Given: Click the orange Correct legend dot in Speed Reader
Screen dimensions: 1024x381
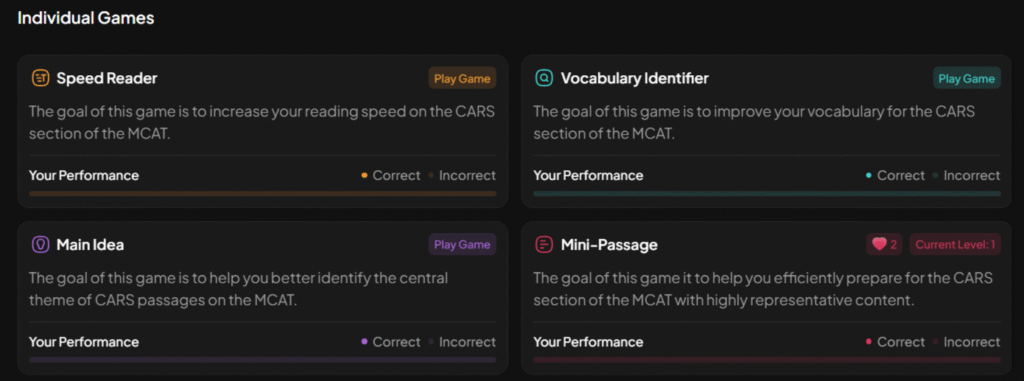Looking at the screenshot, I should (x=364, y=176).
